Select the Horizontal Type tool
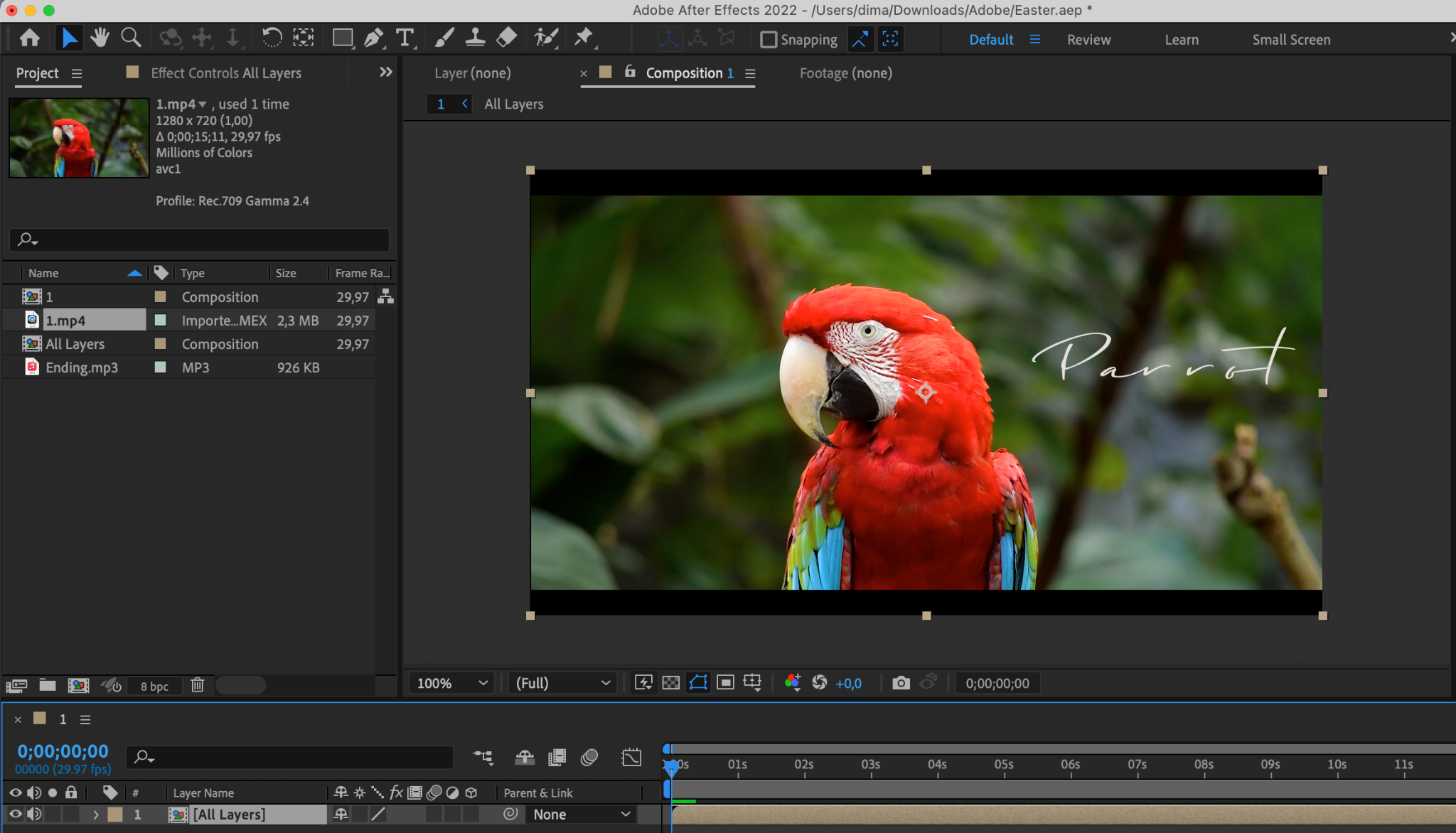Viewport: 1456px width, 833px height. tap(405, 38)
